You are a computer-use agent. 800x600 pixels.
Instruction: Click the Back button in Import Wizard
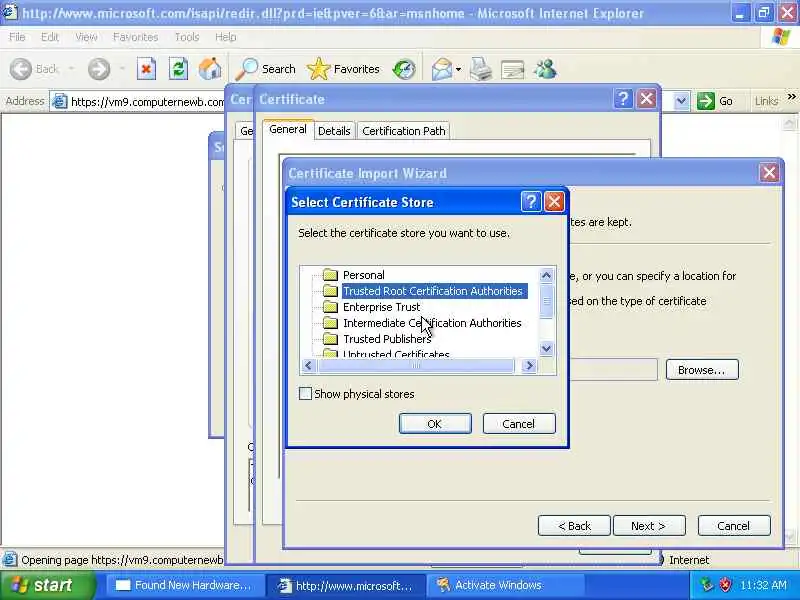click(574, 526)
